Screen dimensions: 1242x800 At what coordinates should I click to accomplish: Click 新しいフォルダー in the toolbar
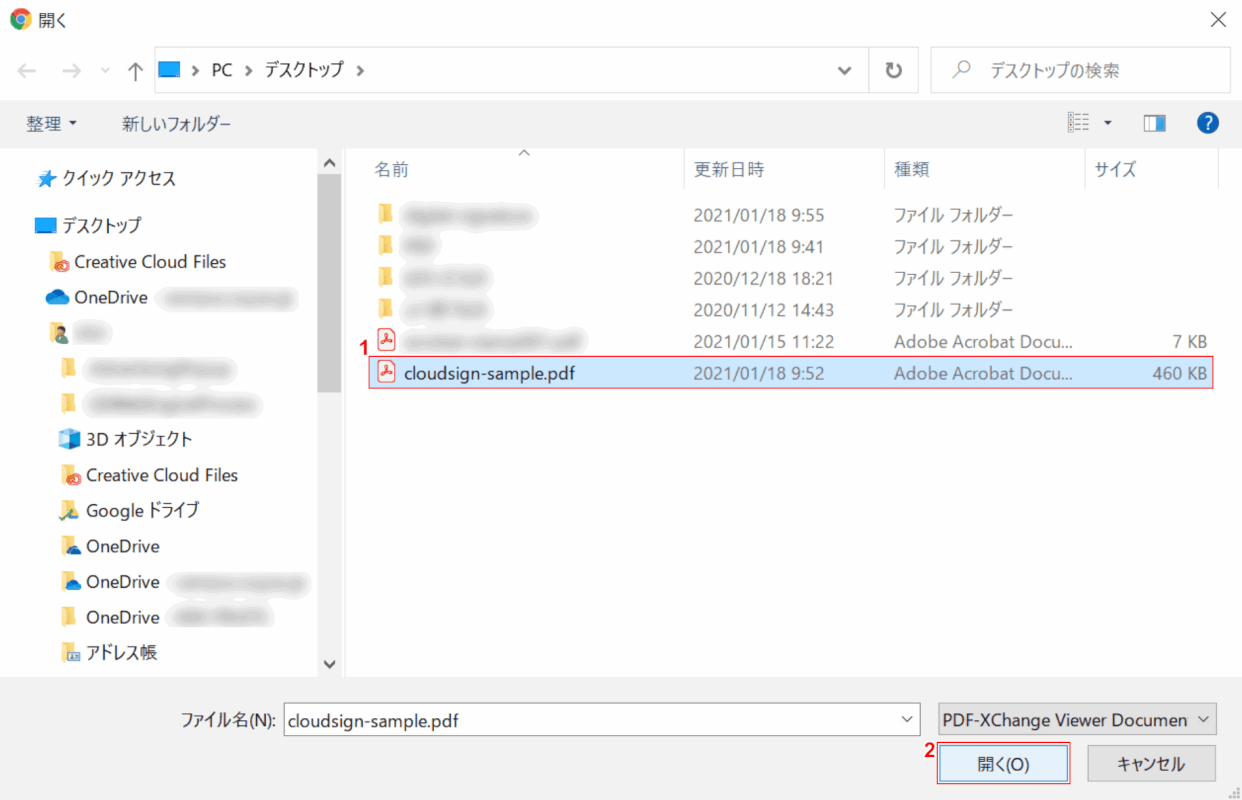pyautogui.click(x=176, y=124)
